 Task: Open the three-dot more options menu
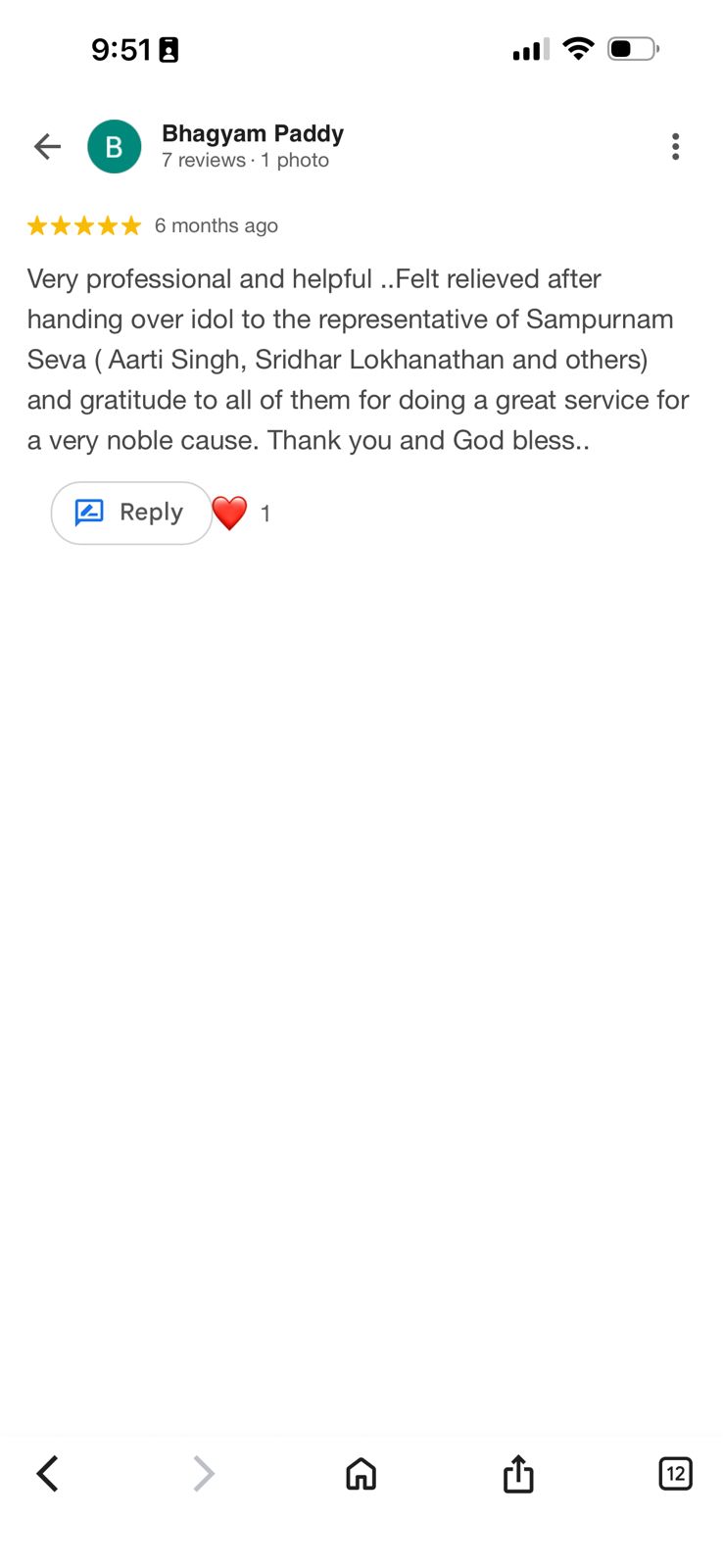click(675, 147)
